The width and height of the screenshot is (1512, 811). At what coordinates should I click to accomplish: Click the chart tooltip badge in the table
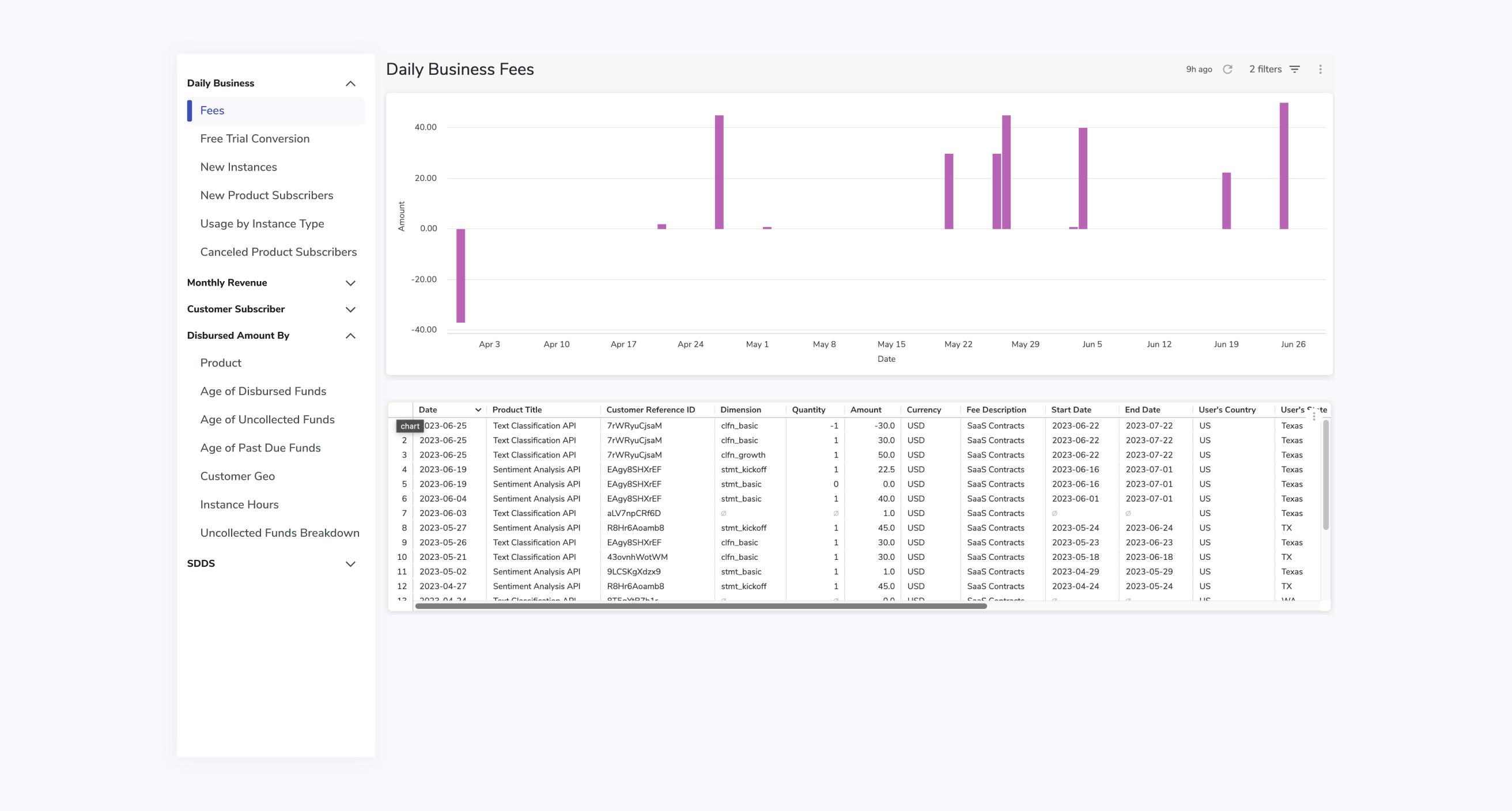click(x=409, y=426)
